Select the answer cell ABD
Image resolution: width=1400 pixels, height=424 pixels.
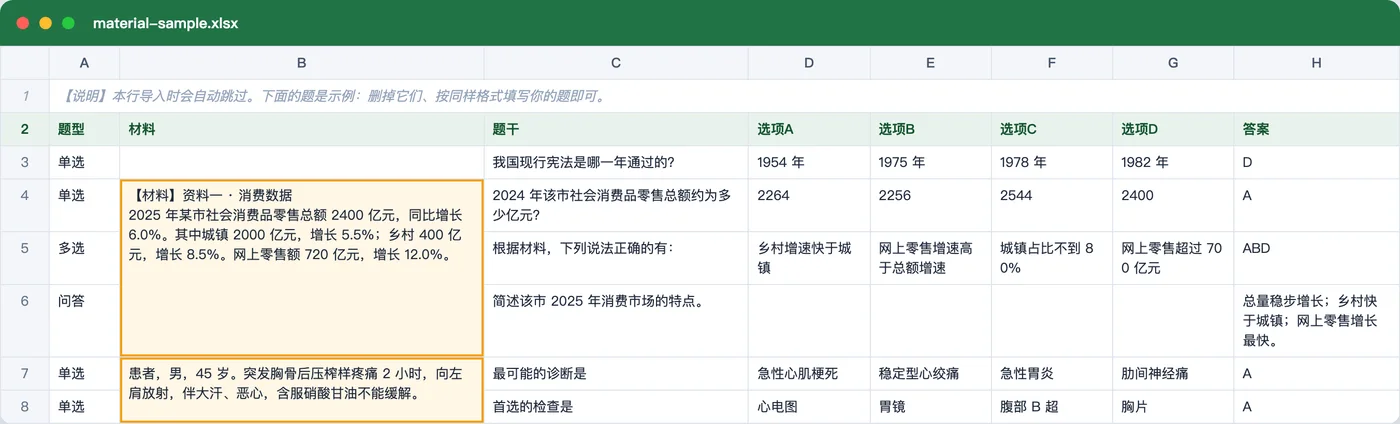[1317, 258]
